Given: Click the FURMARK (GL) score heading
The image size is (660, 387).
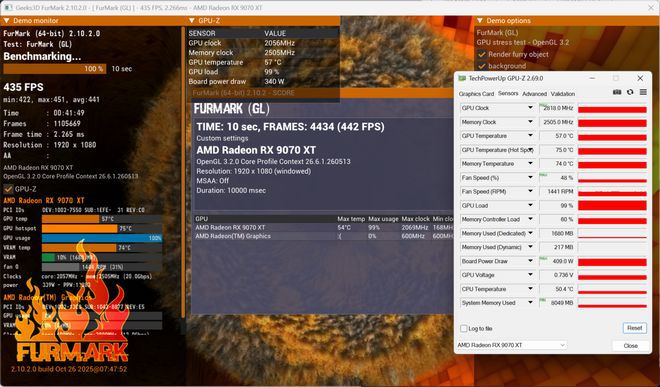Looking at the screenshot, I should 232,109.
